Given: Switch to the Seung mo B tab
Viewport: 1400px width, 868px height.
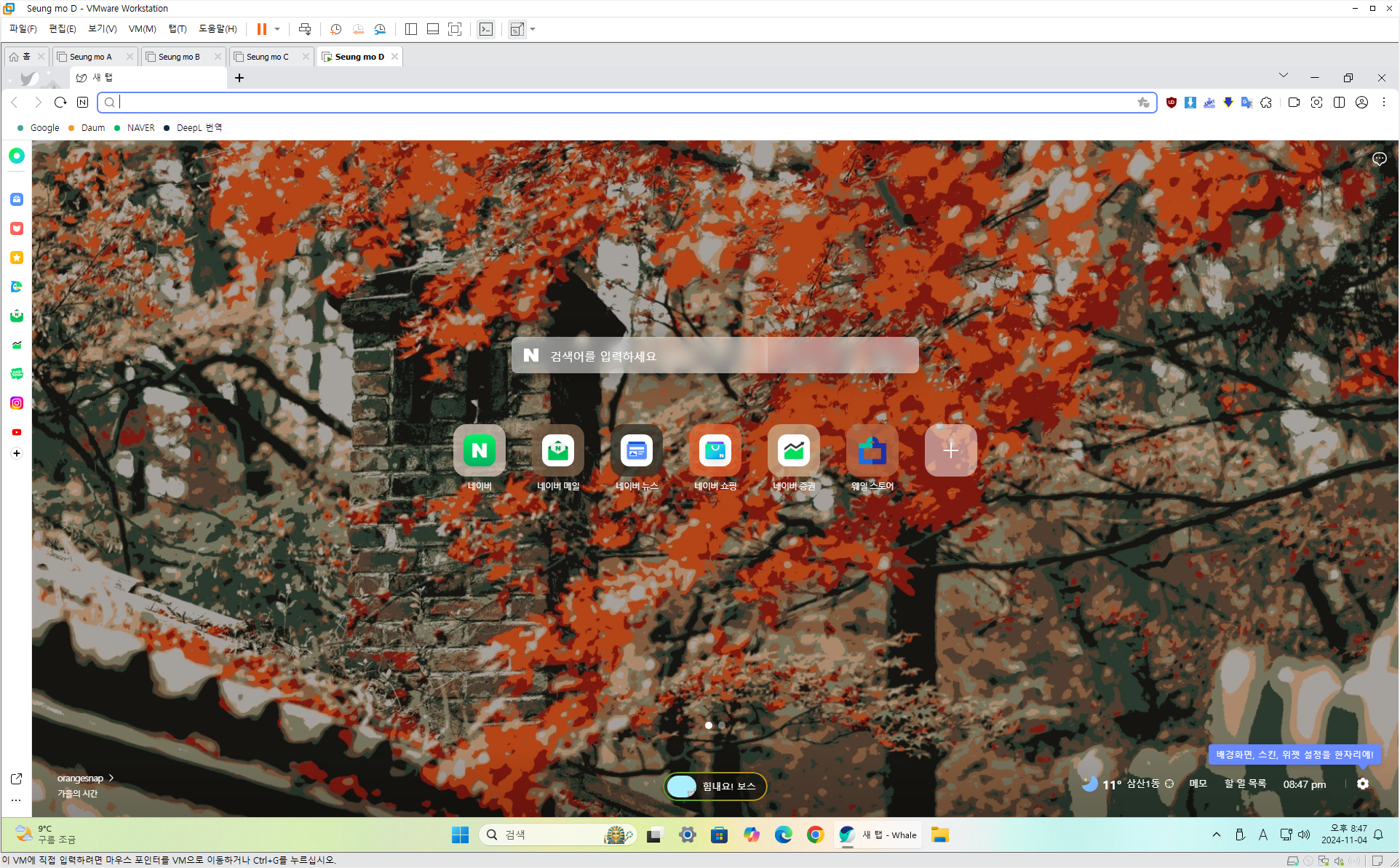Looking at the screenshot, I should (x=179, y=57).
